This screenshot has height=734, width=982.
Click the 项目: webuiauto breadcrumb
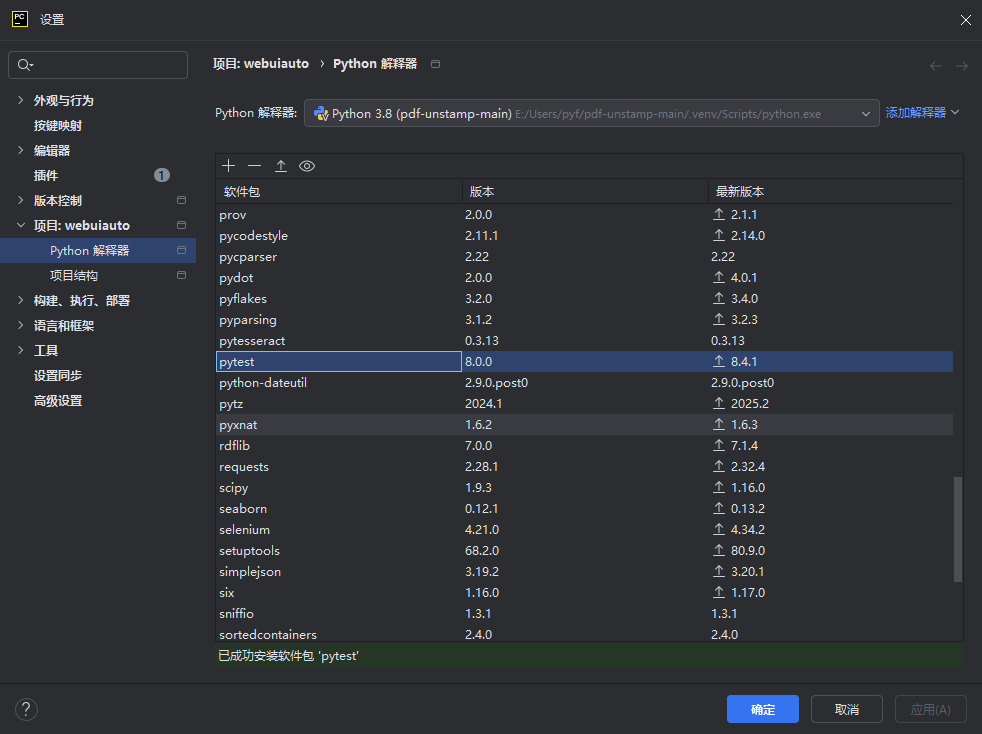261,64
